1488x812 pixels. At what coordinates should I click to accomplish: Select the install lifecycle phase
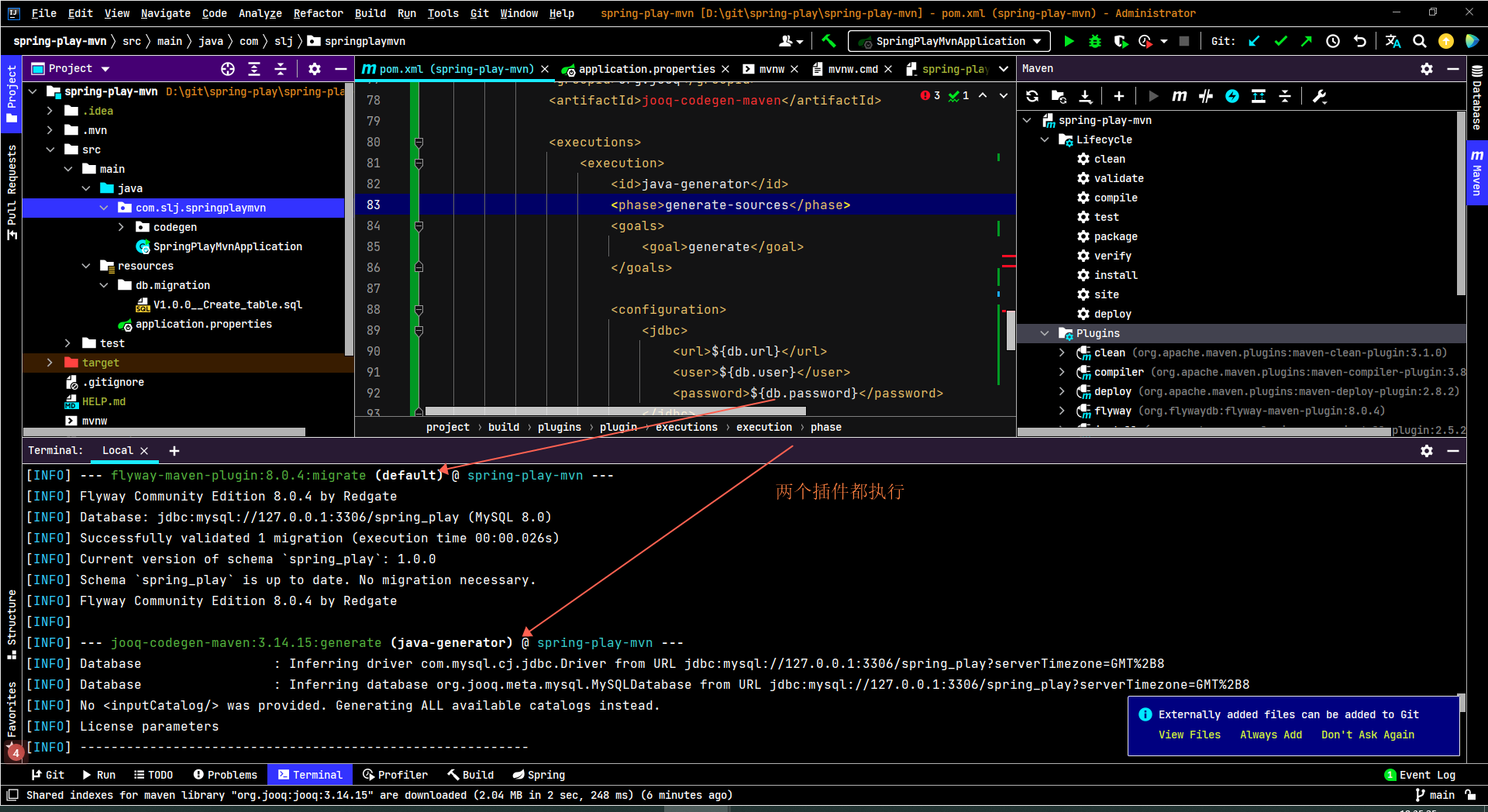pos(1115,275)
